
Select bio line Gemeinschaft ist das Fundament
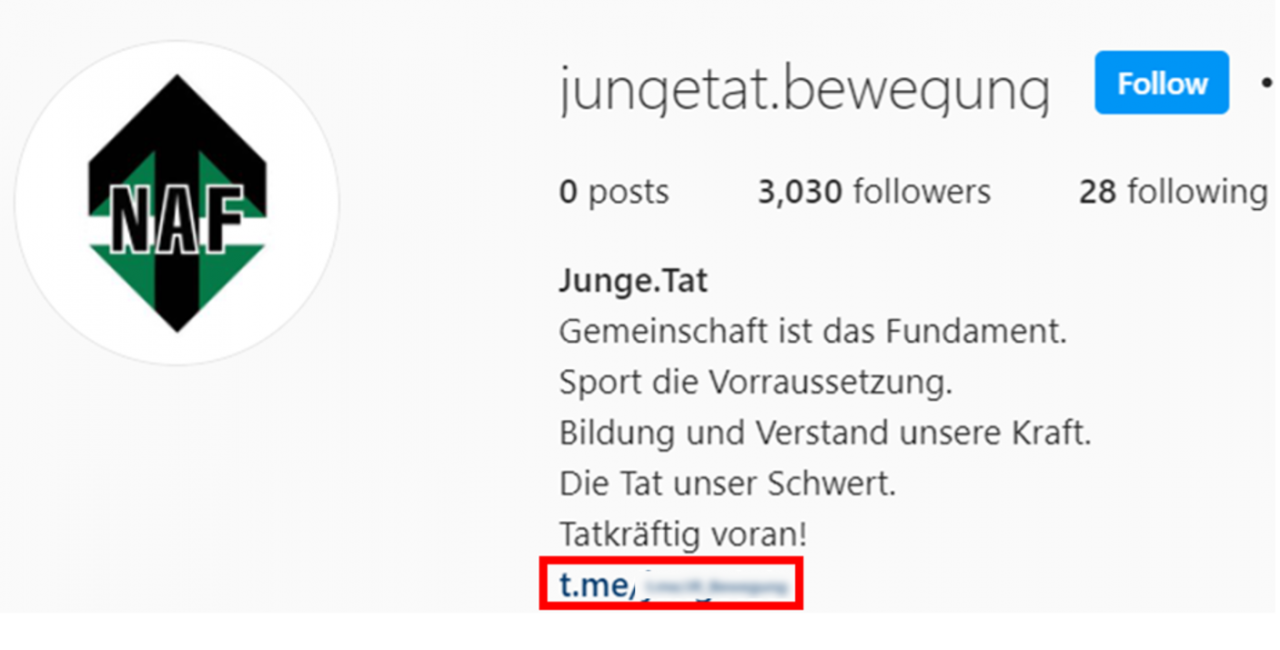(813, 331)
